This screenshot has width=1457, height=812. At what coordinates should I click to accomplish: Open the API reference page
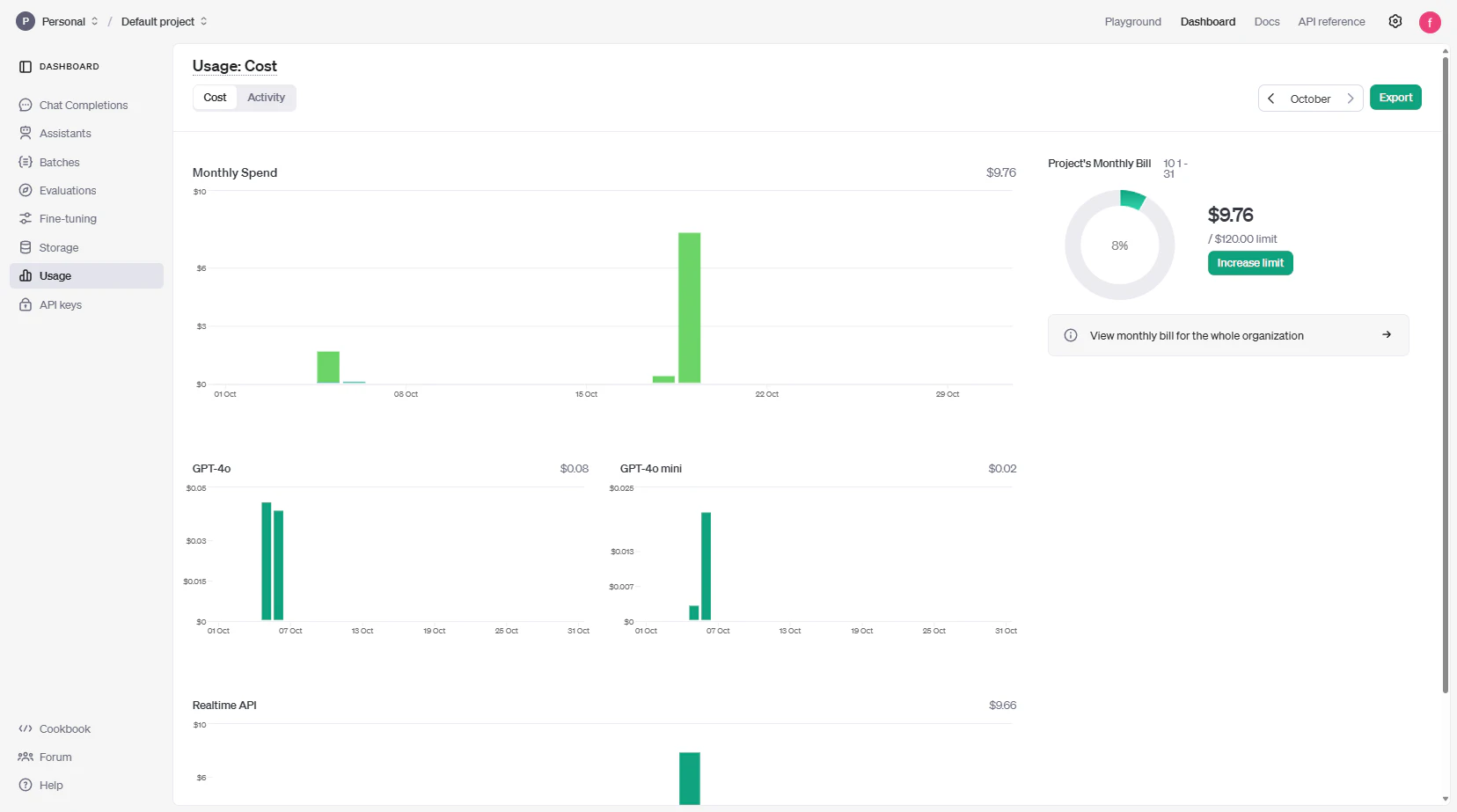click(x=1332, y=22)
